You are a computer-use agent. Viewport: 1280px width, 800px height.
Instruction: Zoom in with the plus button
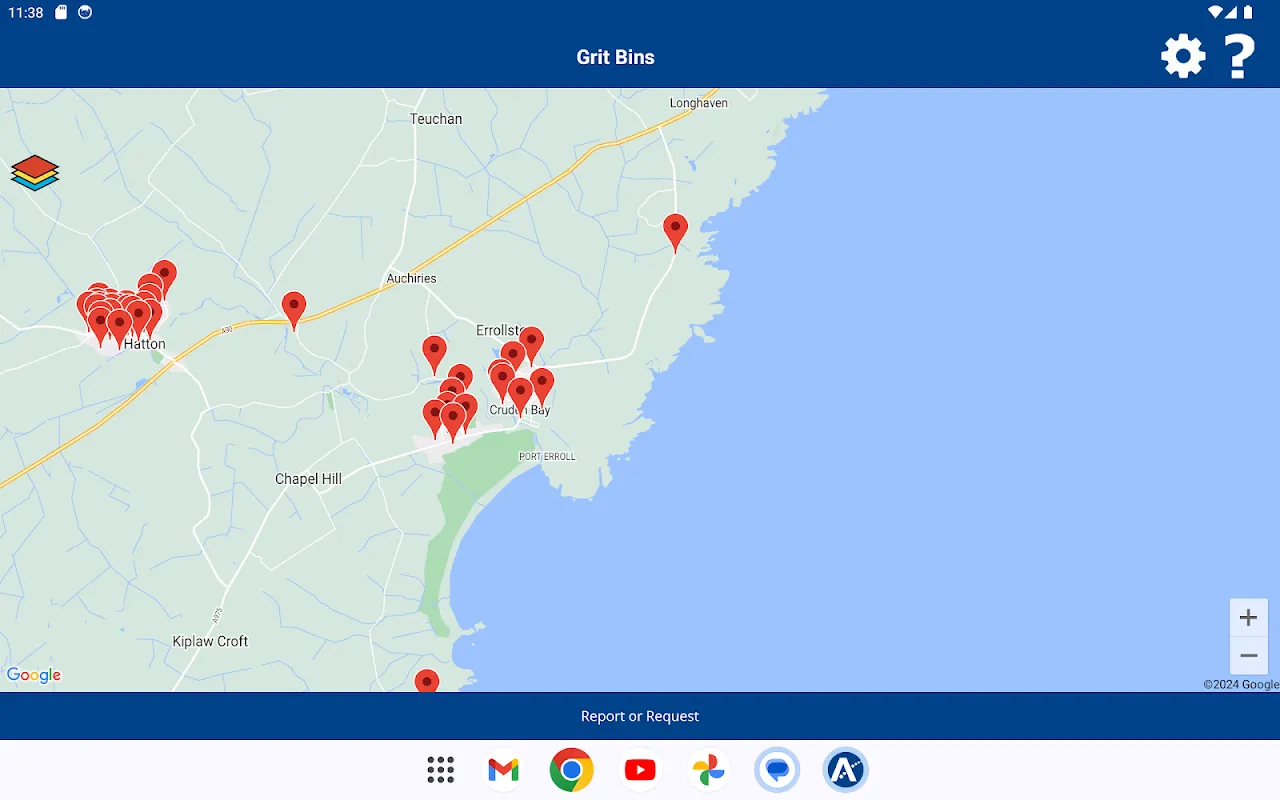click(1248, 618)
